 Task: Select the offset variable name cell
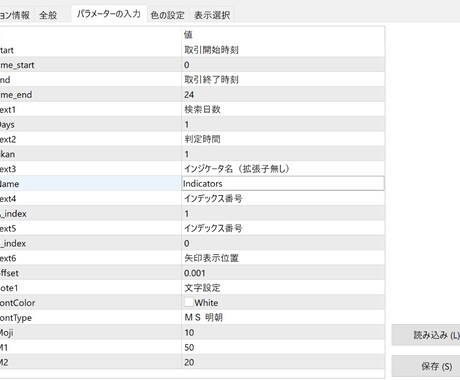[x=90, y=273]
